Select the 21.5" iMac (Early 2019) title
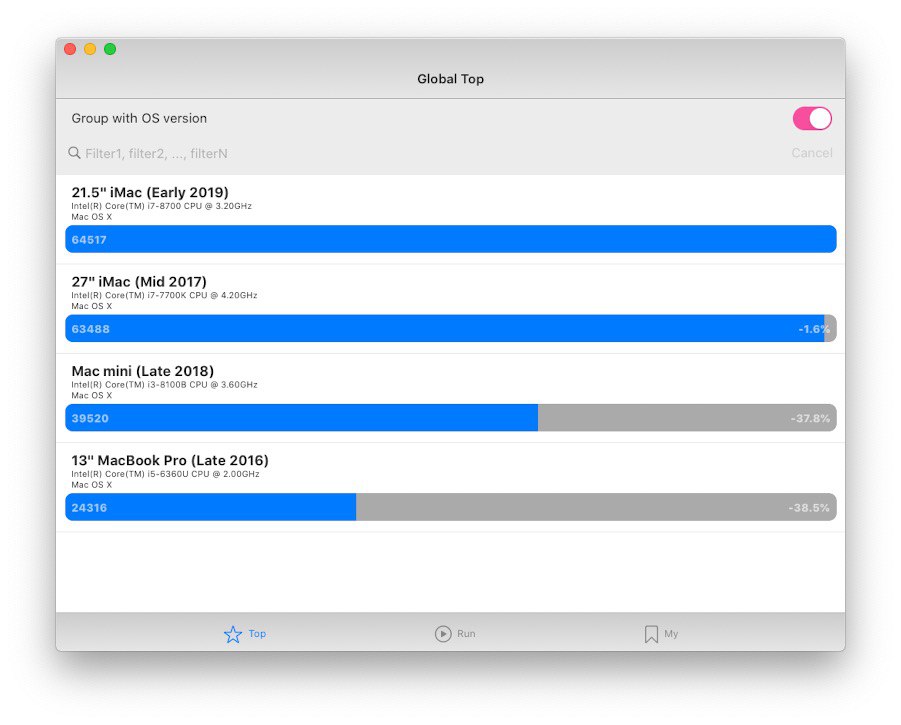 coord(150,192)
